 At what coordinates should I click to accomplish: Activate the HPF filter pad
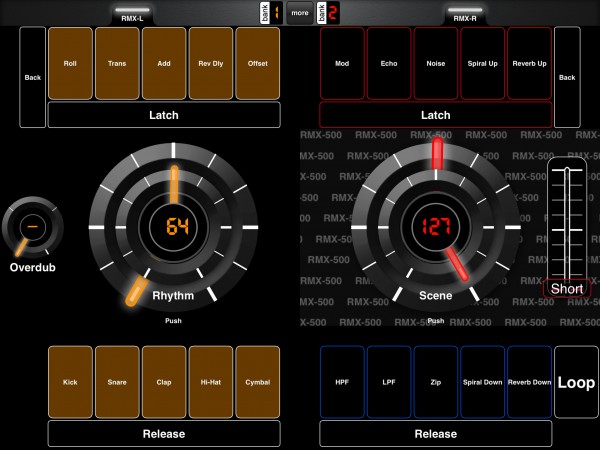pos(342,382)
